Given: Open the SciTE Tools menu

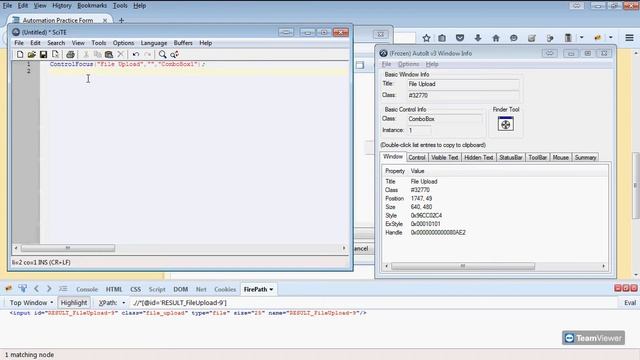Looking at the screenshot, I should 98,43.
